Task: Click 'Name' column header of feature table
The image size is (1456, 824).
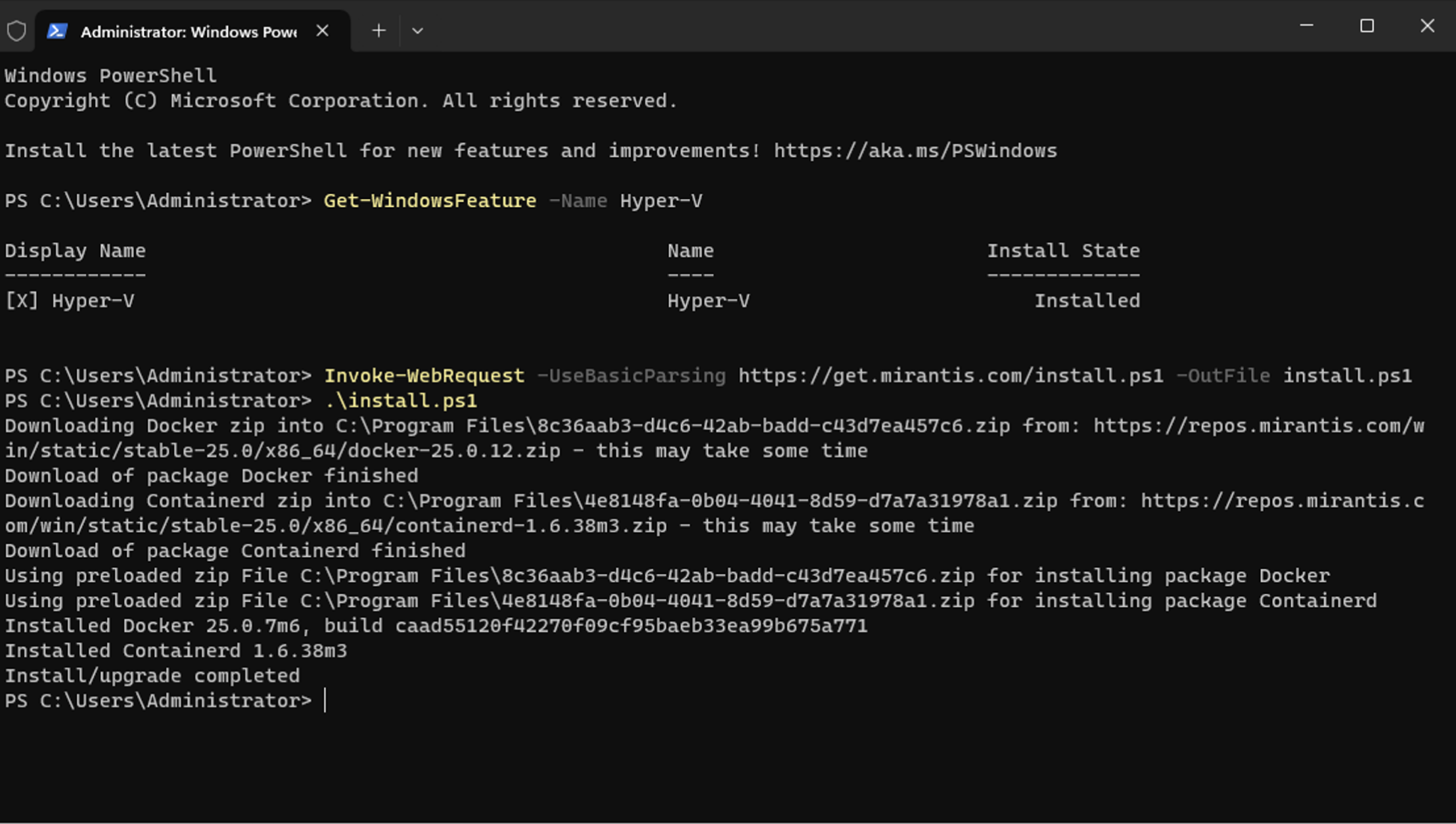Action: click(x=691, y=250)
